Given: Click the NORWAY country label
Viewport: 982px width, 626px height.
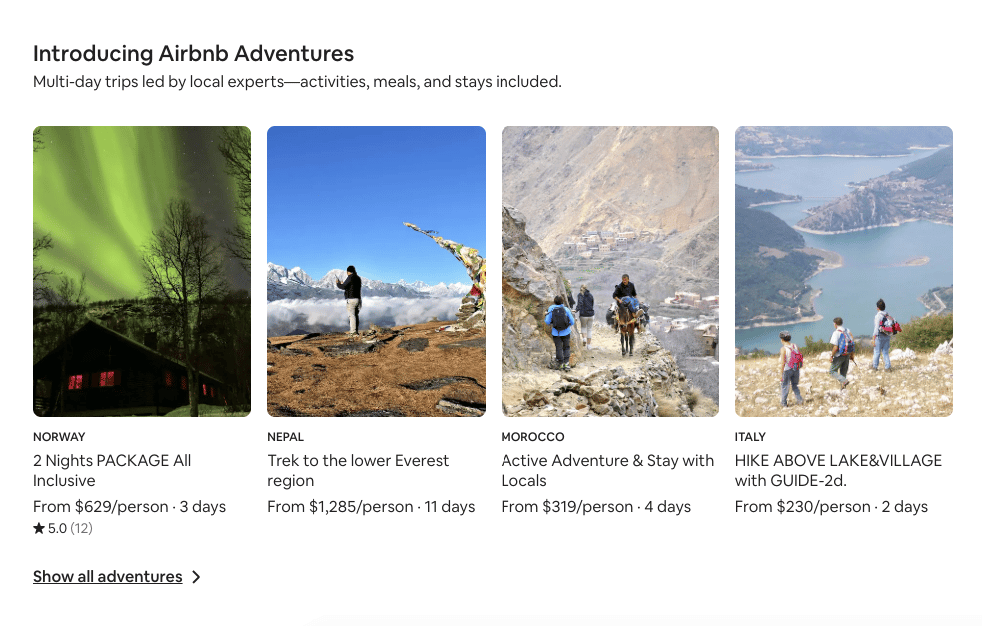Looking at the screenshot, I should click(59, 437).
